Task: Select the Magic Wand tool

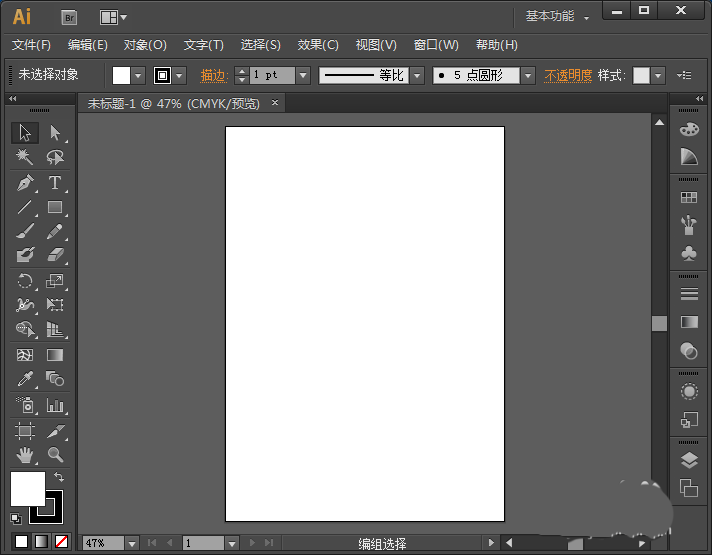Action: point(25,157)
